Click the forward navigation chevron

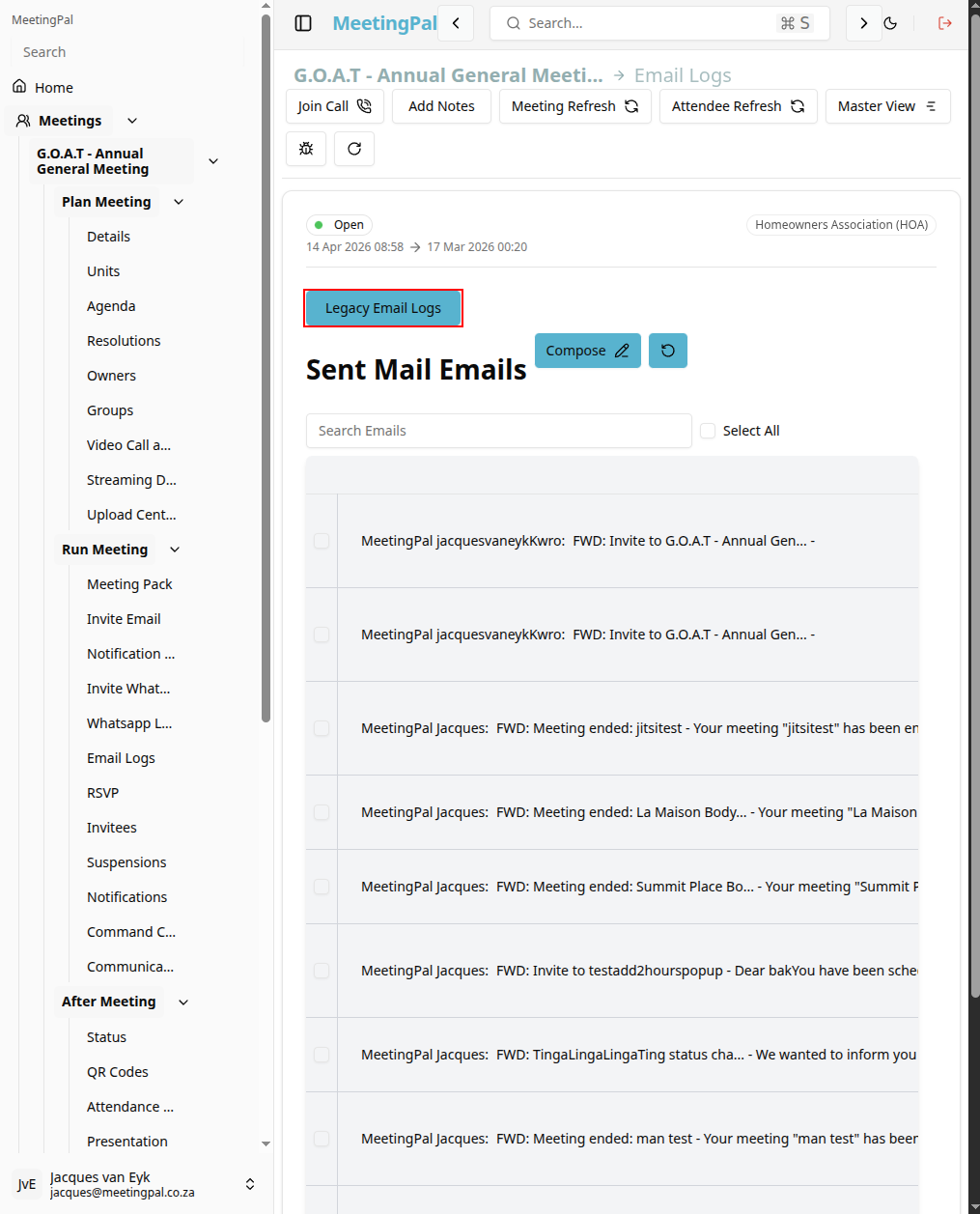click(x=864, y=23)
